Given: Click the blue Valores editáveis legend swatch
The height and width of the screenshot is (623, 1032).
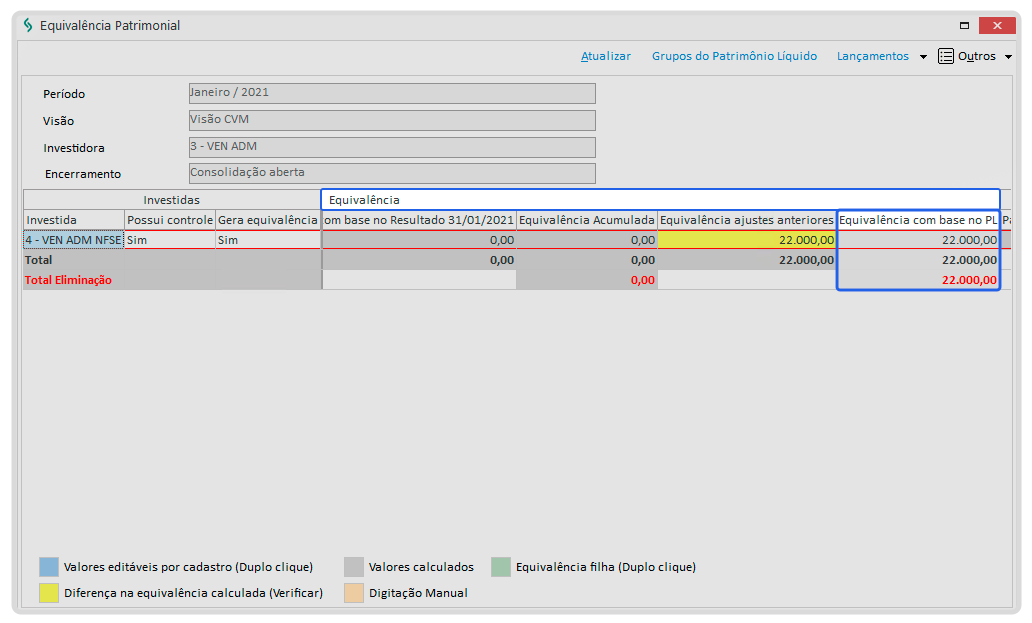Looking at the screenshot, I should pos(49,567).
